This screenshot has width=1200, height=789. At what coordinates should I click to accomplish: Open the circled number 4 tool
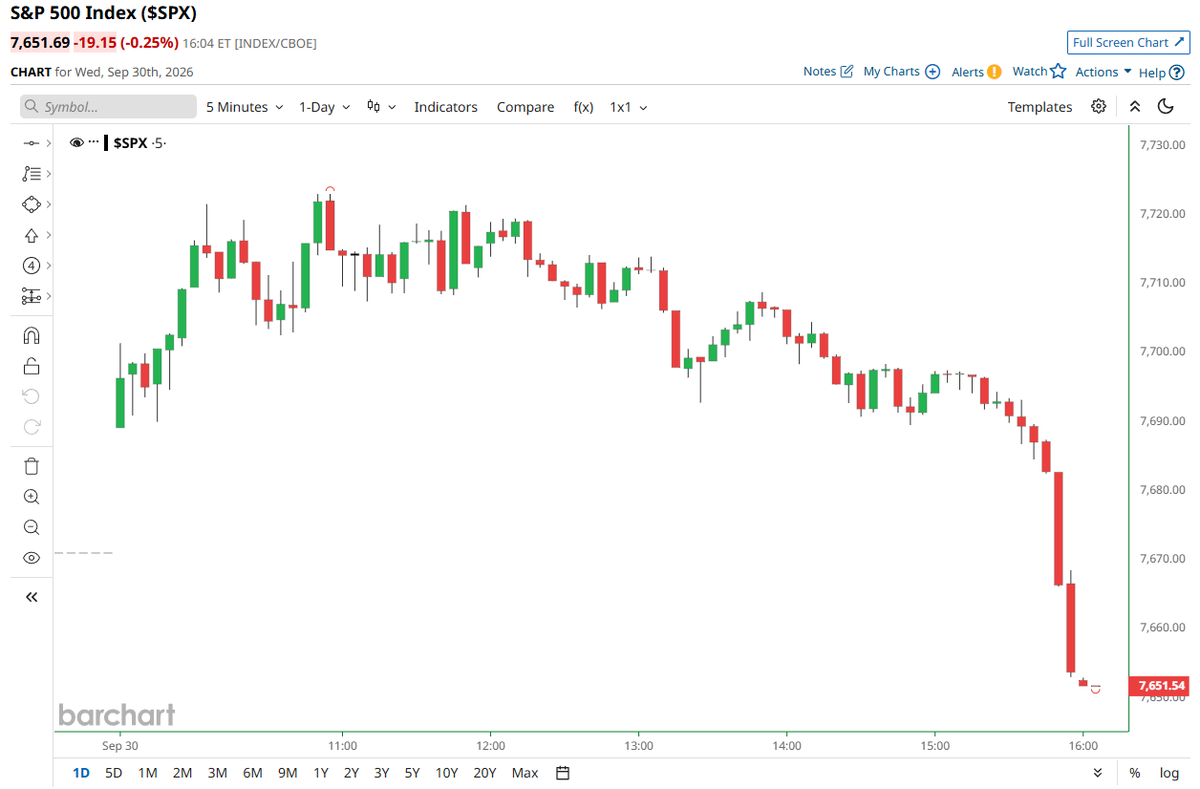pyautogui.click(x=31, y=265)
